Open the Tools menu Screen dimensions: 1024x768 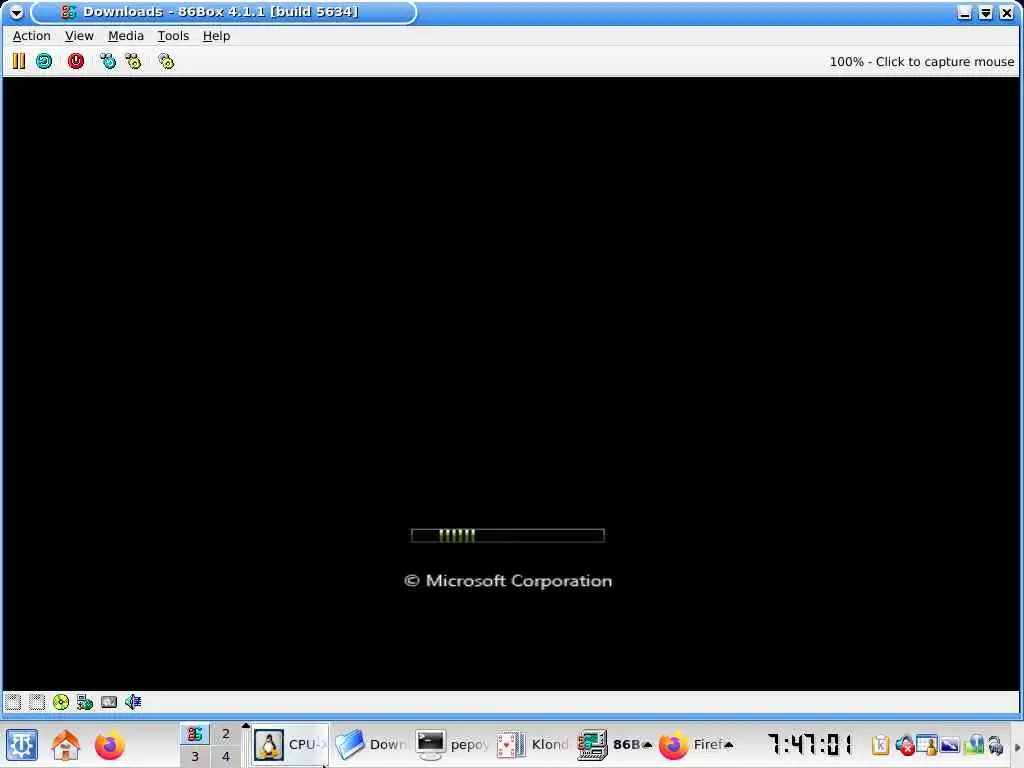(173, 36)
